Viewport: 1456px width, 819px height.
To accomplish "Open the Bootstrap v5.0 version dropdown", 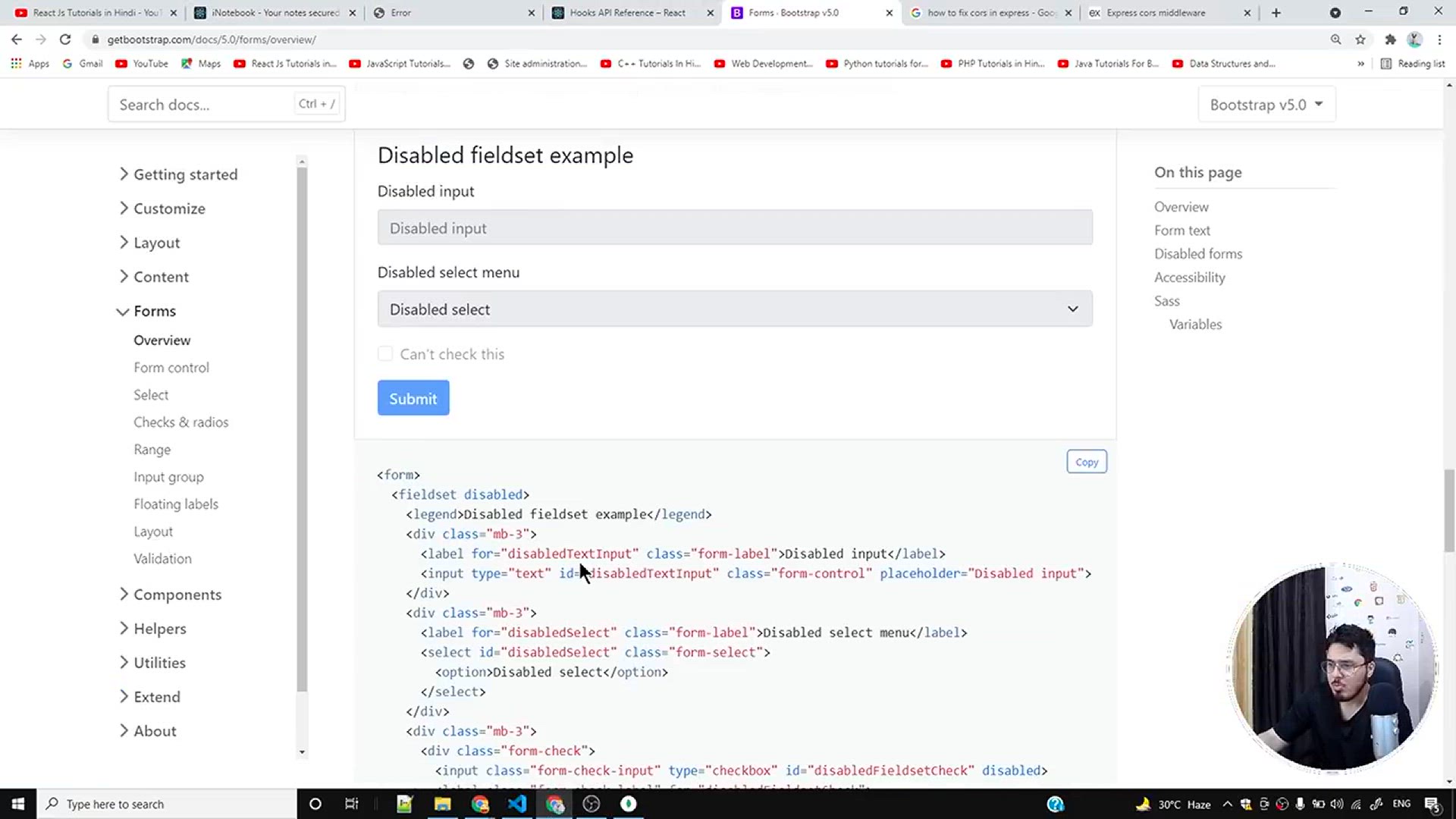I will click(1266, 105).
